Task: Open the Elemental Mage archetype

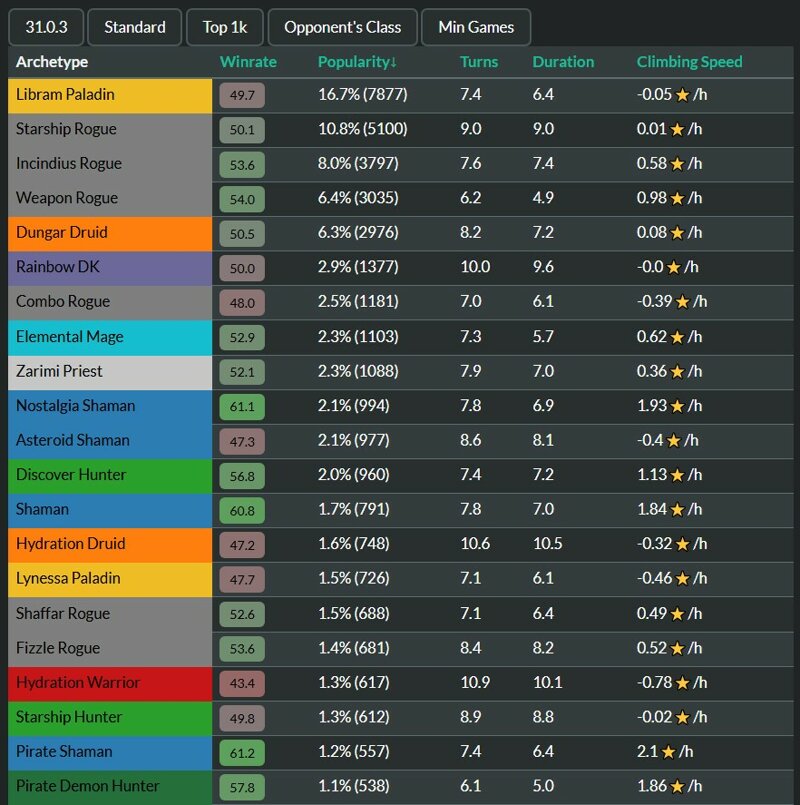Action: point(110,338)
